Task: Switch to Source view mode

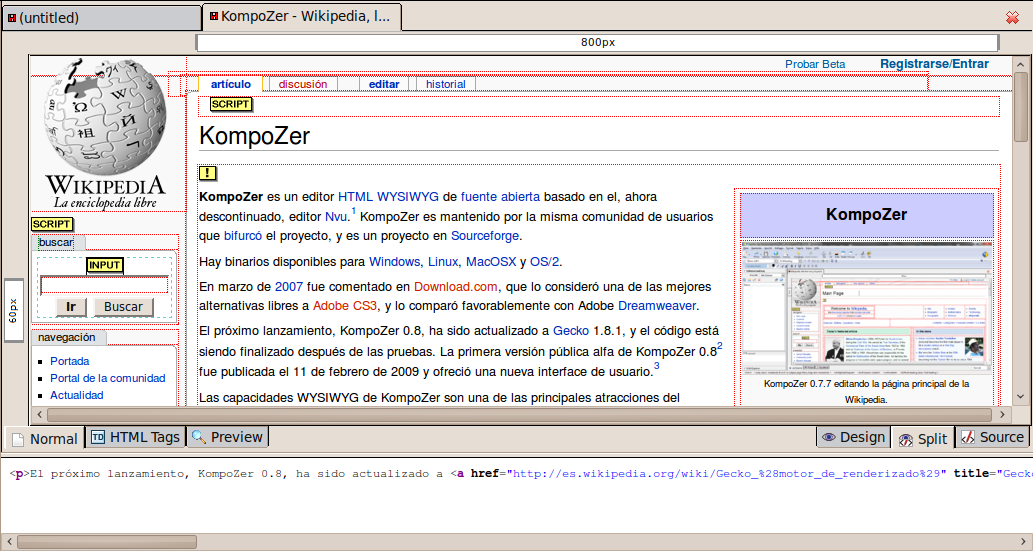Action: 991,437
